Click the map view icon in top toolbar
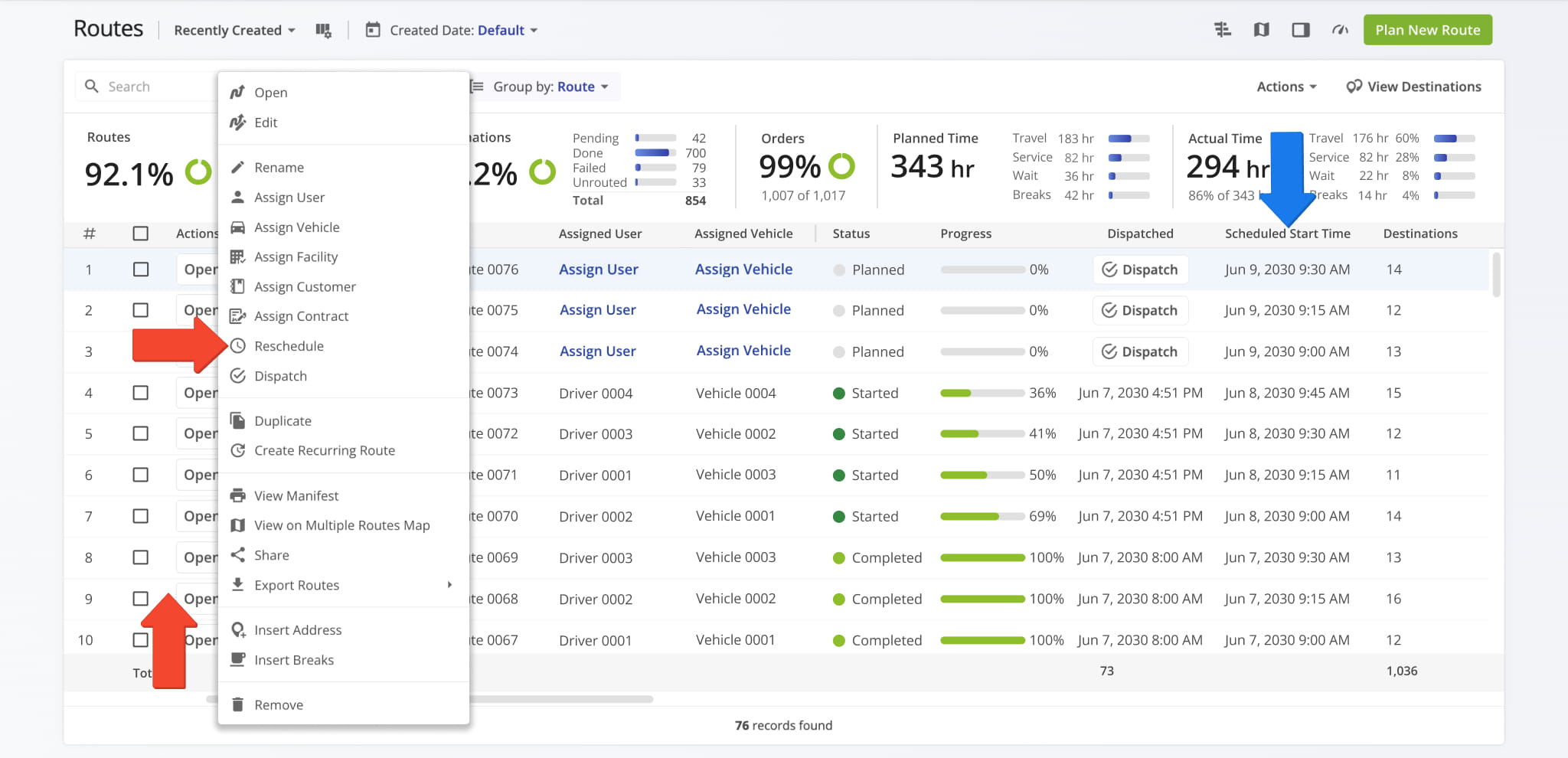Image resolution: width=1568 pixels, height=758 pixels. coord(1261,30)
